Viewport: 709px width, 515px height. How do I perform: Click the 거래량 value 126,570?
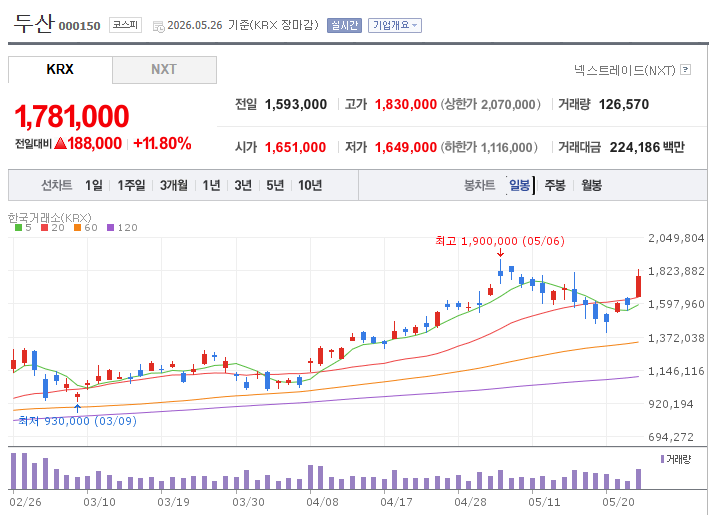624,104
